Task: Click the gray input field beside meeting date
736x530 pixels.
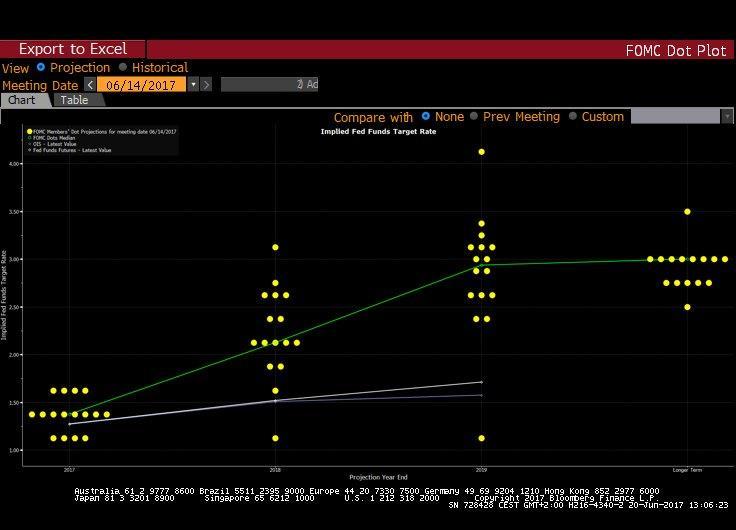Action: click(269, 84)
